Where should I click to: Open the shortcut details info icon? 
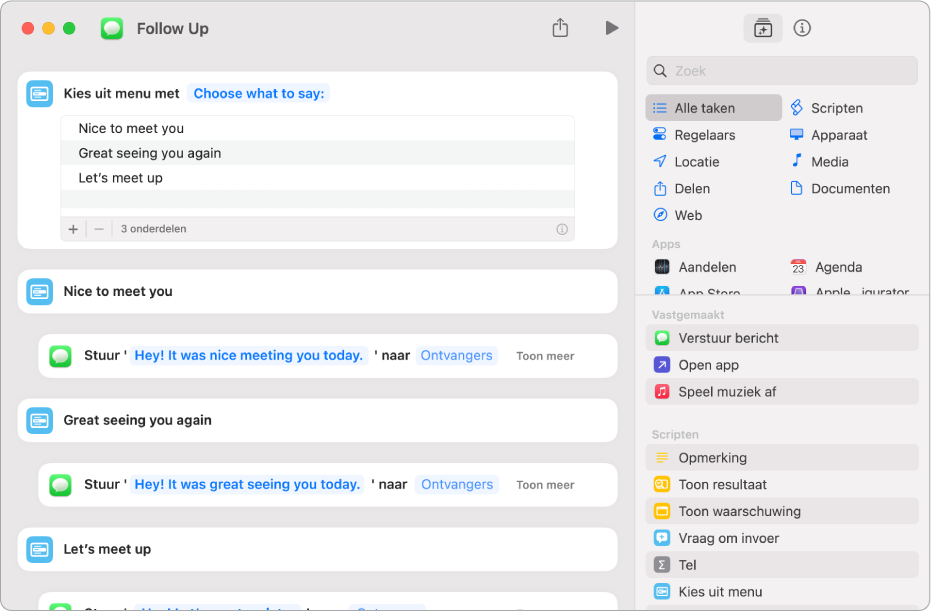[x=802, y=28]
